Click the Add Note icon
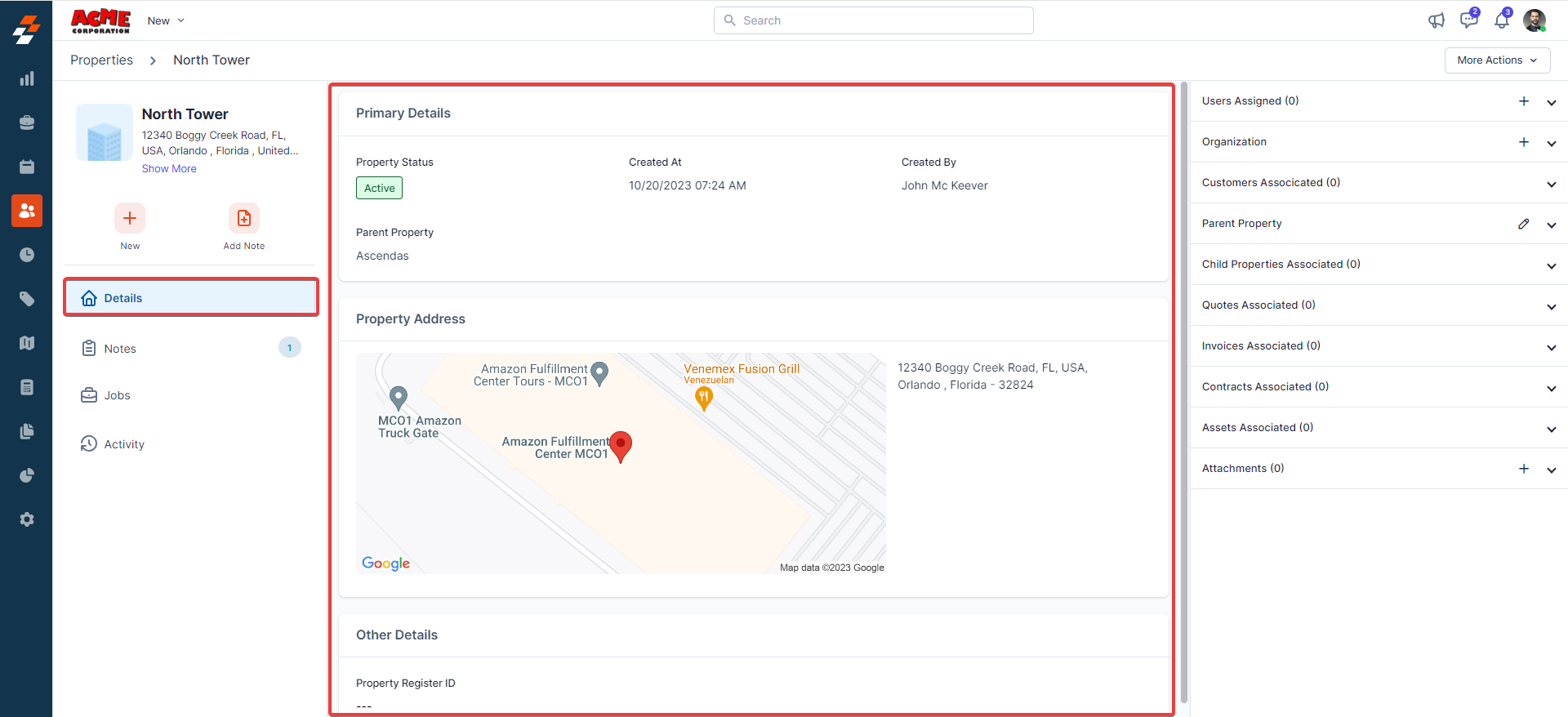Image resolution: width=1568 pixels, height=717 pixels. coord(243,218)
